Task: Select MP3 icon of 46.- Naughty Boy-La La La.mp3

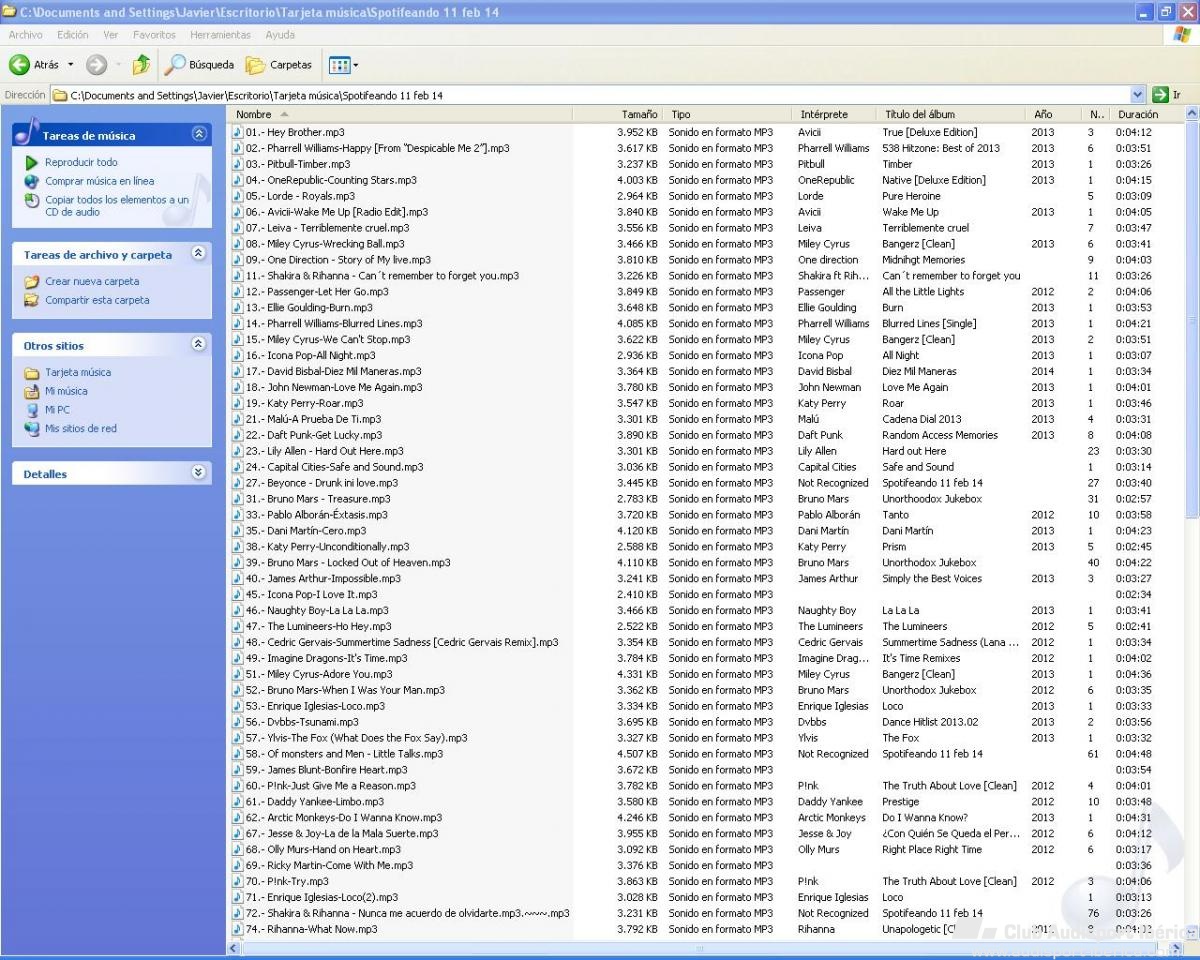Action: [238, 610]
